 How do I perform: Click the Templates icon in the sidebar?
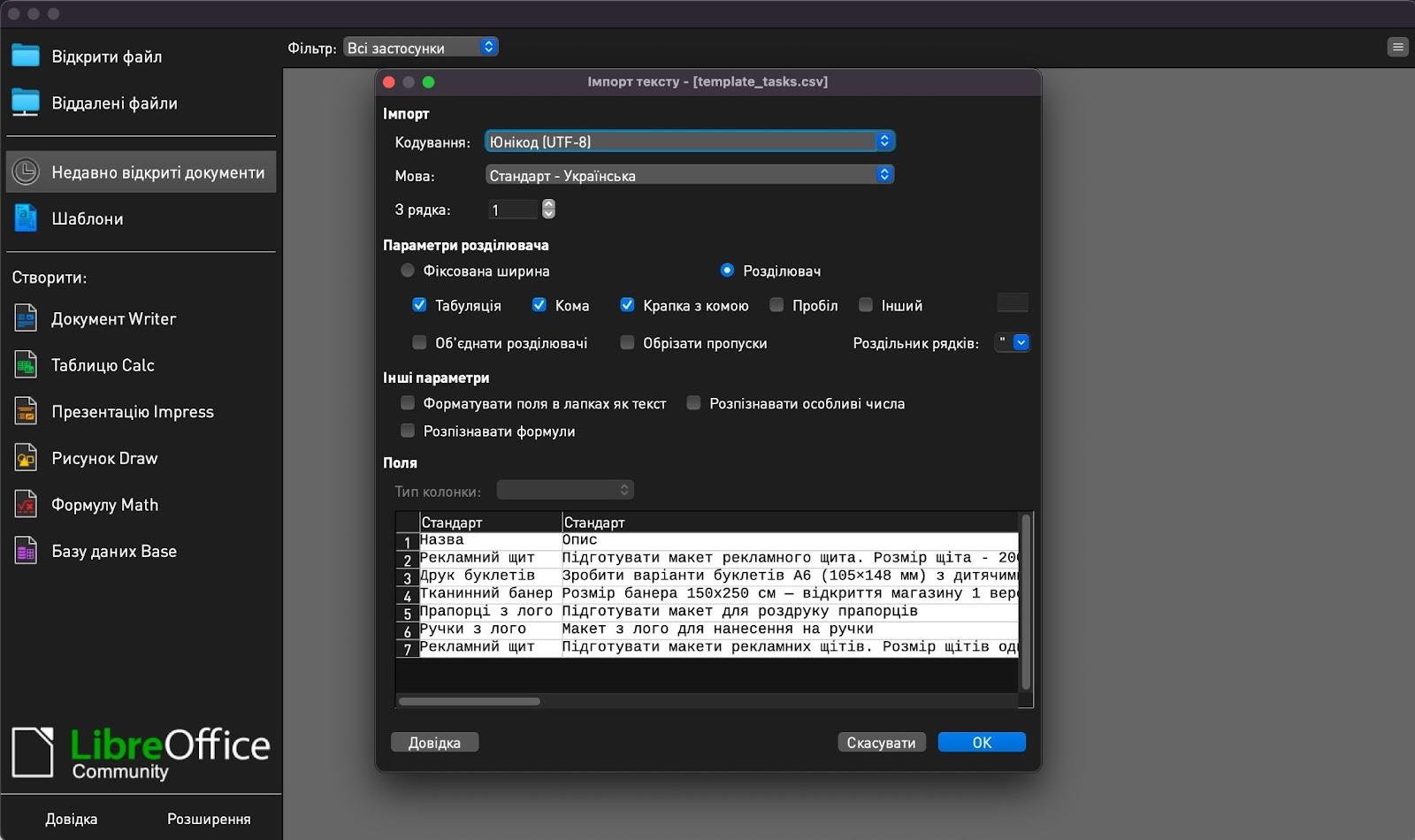click(x=26, y=218)
